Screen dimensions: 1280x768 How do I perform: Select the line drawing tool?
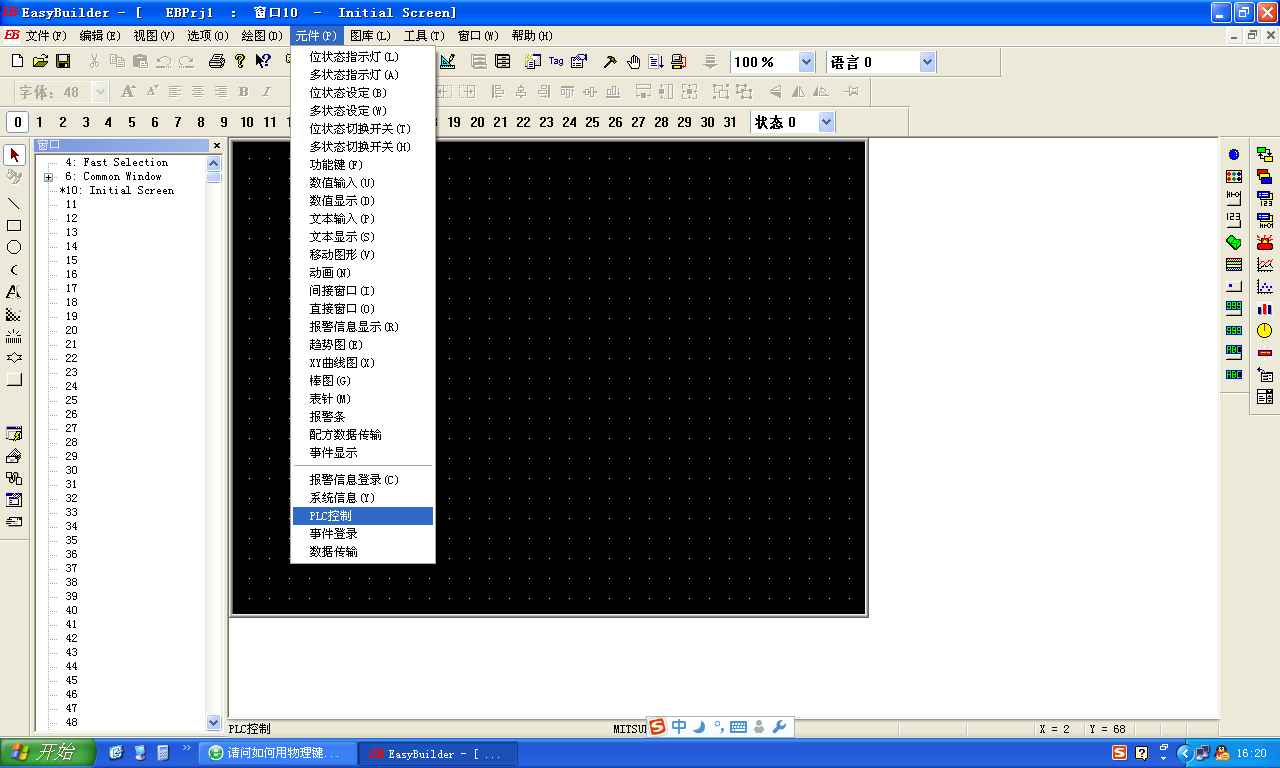[14, 203]
